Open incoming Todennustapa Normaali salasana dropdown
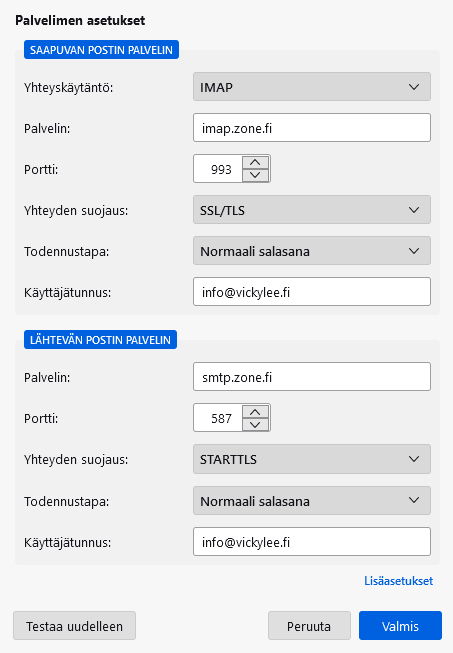Screen dimensions: 453x653 point(312,251)
